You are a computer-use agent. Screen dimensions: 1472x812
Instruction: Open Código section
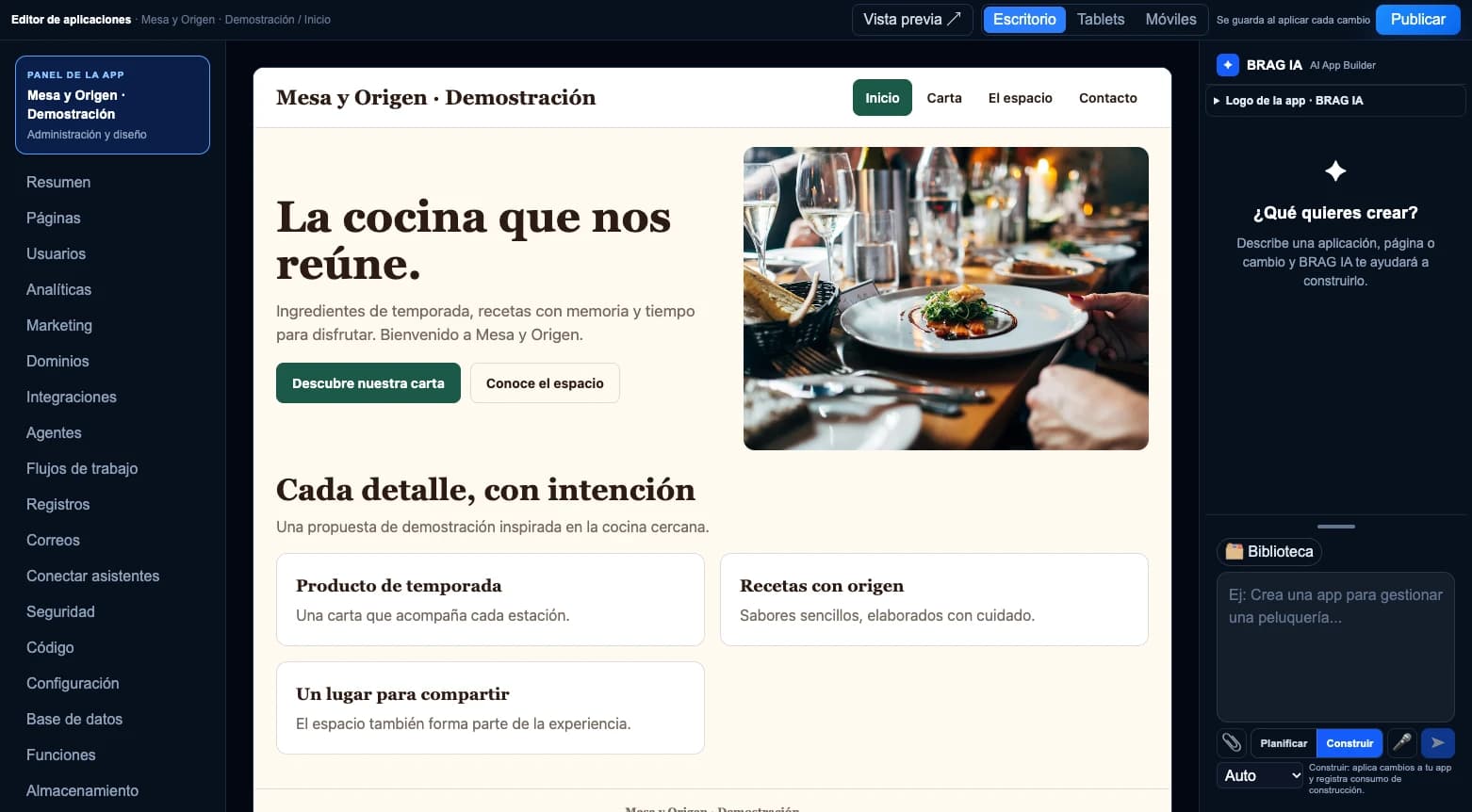[50, 648]
